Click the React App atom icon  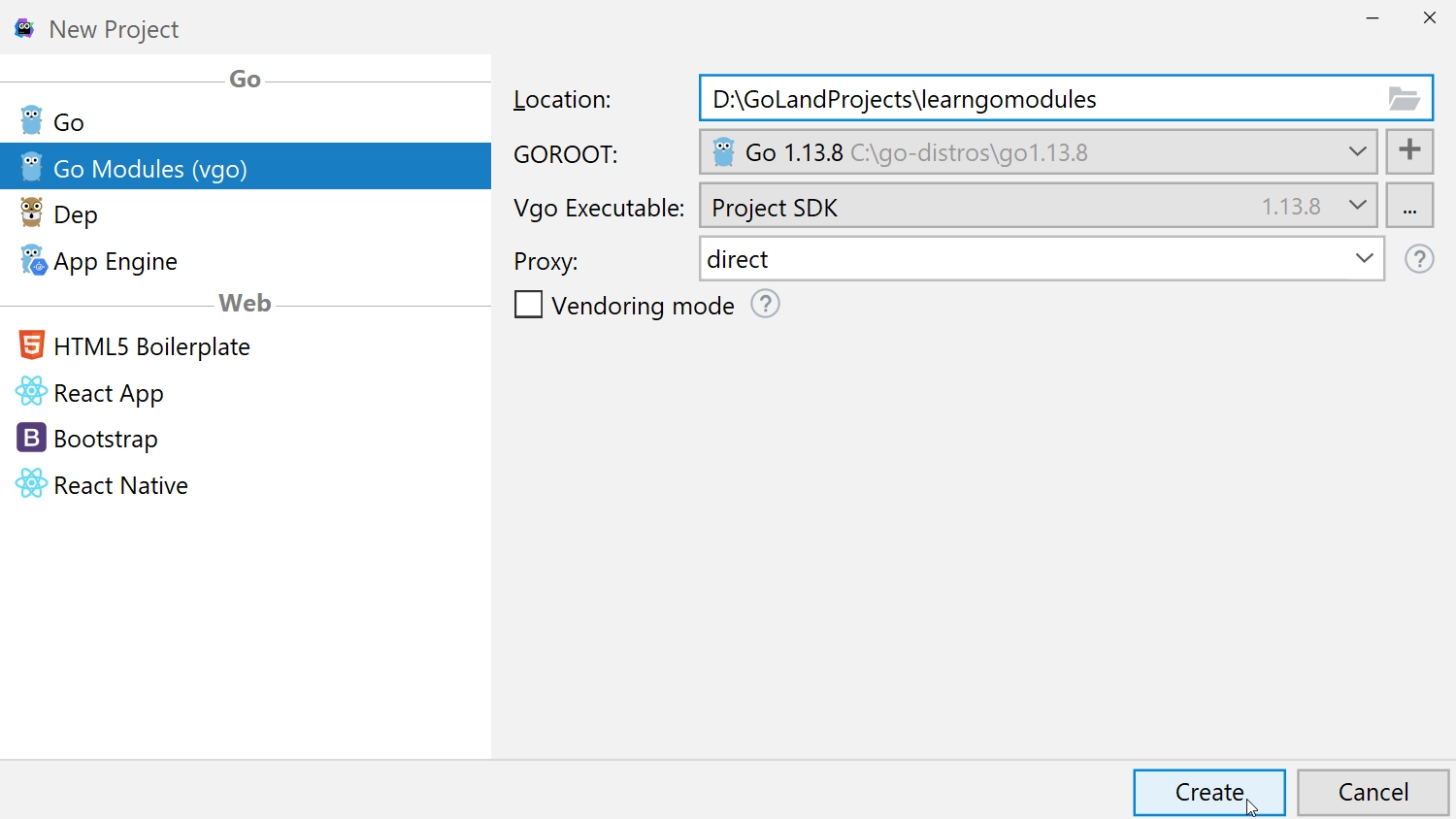click(31, 391)
